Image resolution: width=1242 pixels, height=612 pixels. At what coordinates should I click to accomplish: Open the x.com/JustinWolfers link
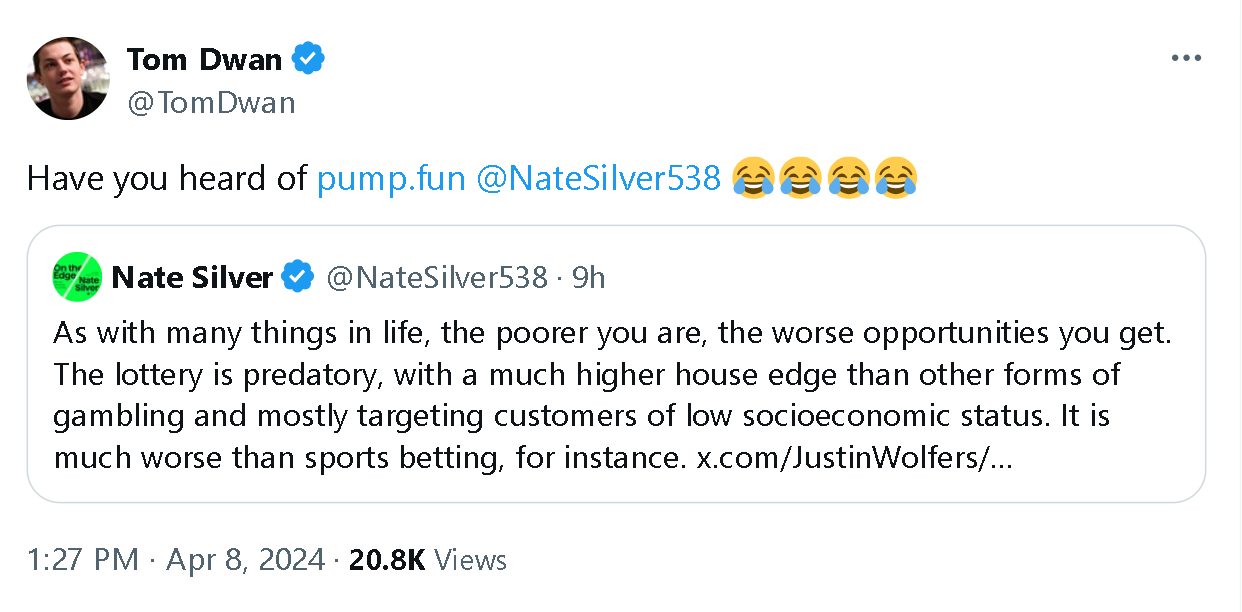click(853, 460)
